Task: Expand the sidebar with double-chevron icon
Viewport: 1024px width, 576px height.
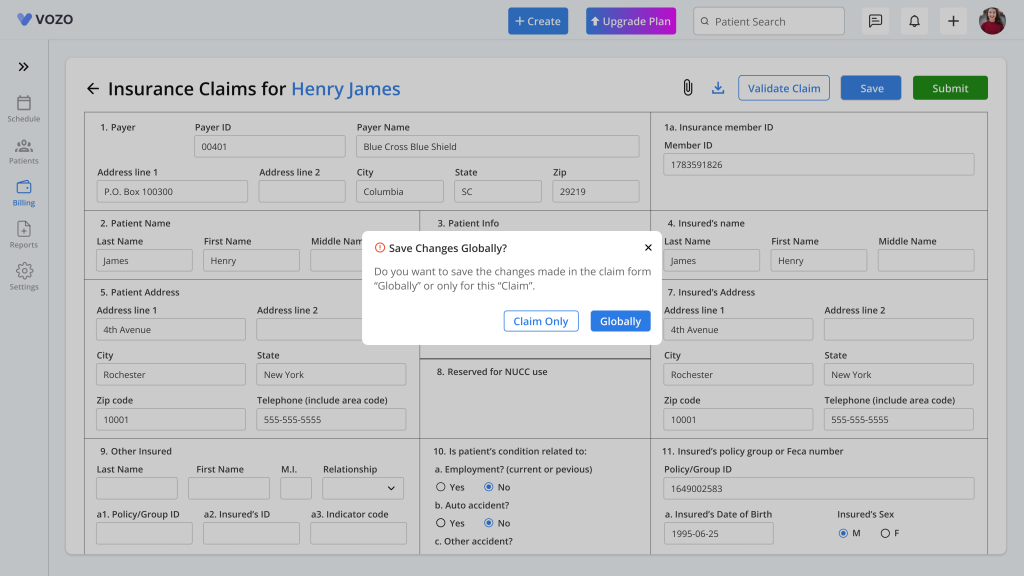Action: pos(24,67)
